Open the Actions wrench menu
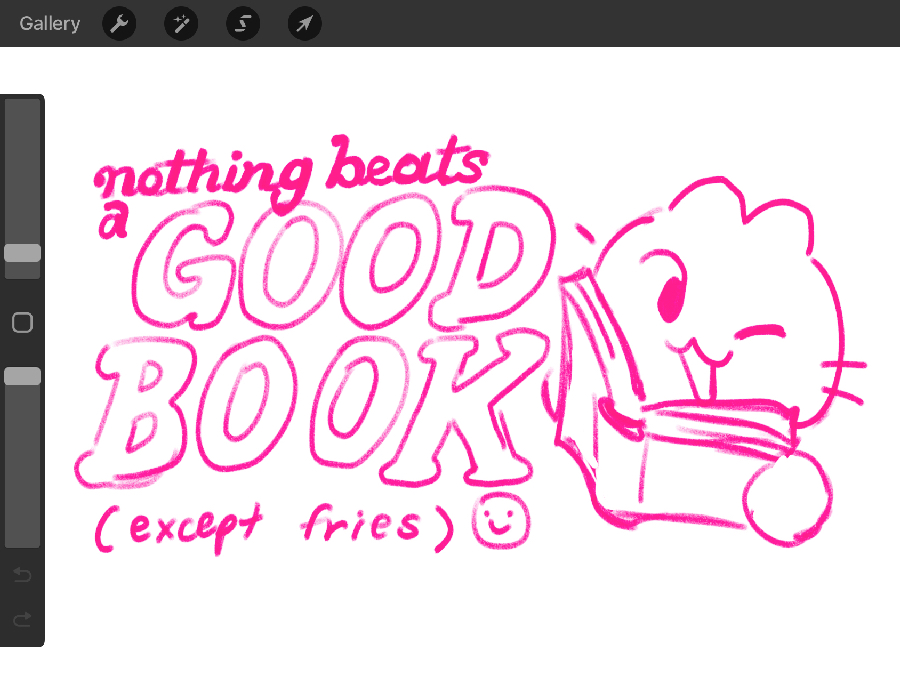 119,24
